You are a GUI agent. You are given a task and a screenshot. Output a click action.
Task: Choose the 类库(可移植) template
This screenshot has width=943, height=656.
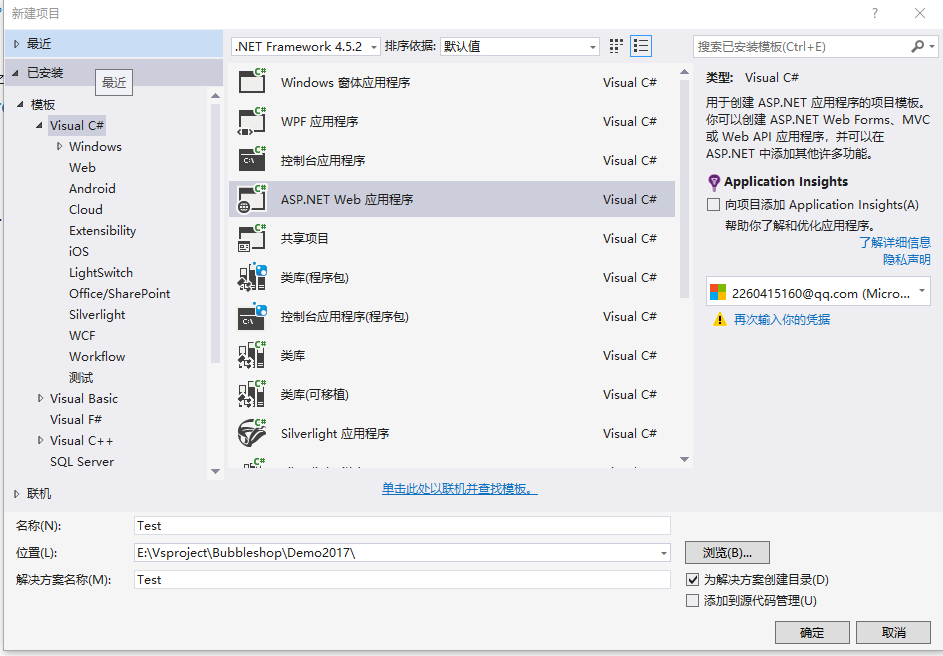pyautogui.click(x=400, y=394)
